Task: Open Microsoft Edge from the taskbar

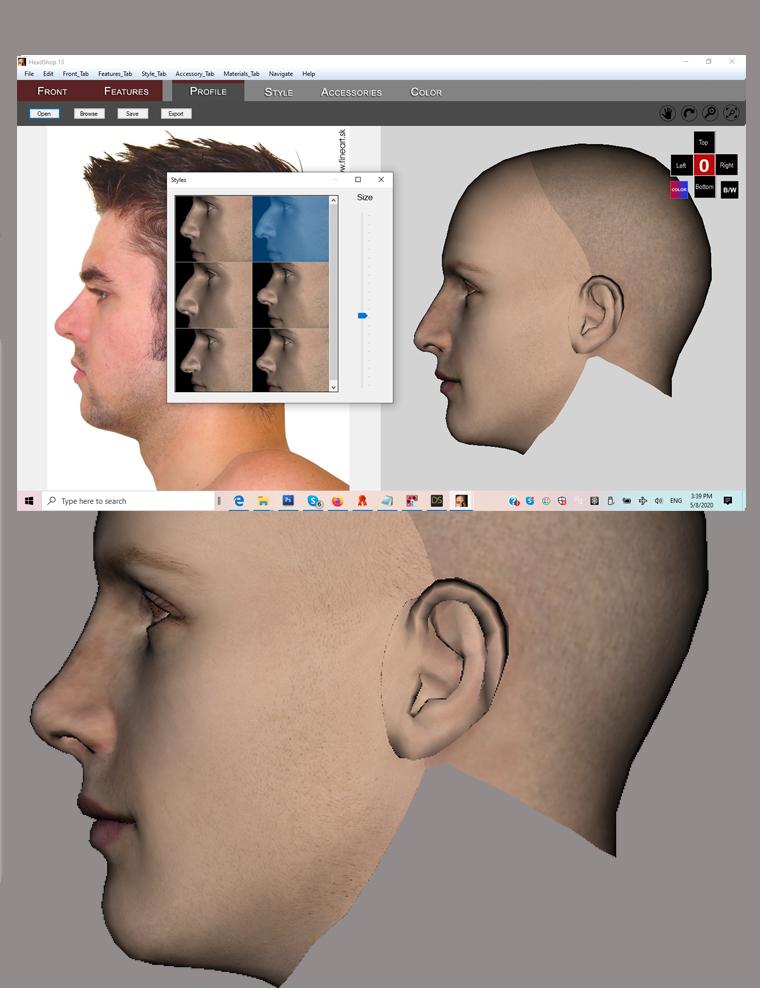Action: coord(238,501)
